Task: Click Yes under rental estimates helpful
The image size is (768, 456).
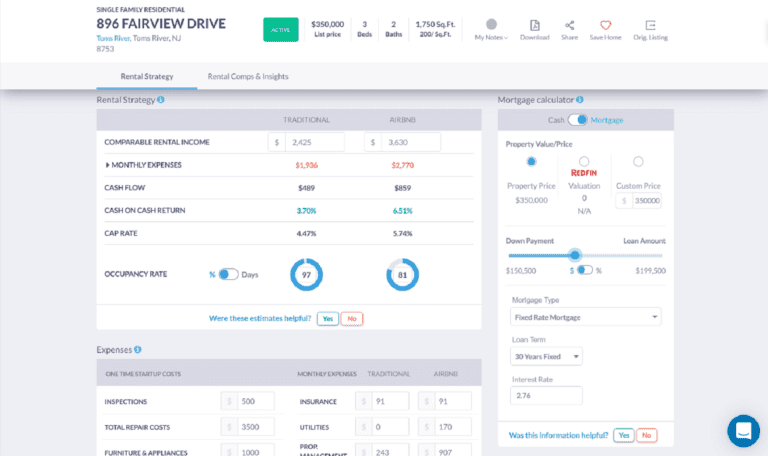Action: click(x=327, y=319)
